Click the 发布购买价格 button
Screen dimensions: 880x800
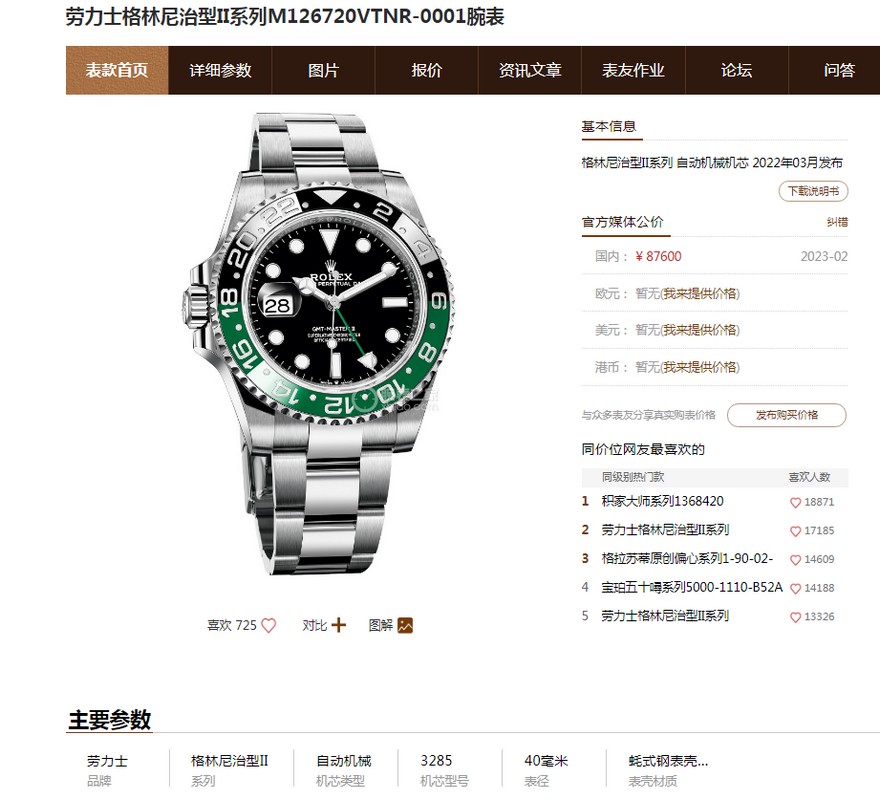pos(786,415)
